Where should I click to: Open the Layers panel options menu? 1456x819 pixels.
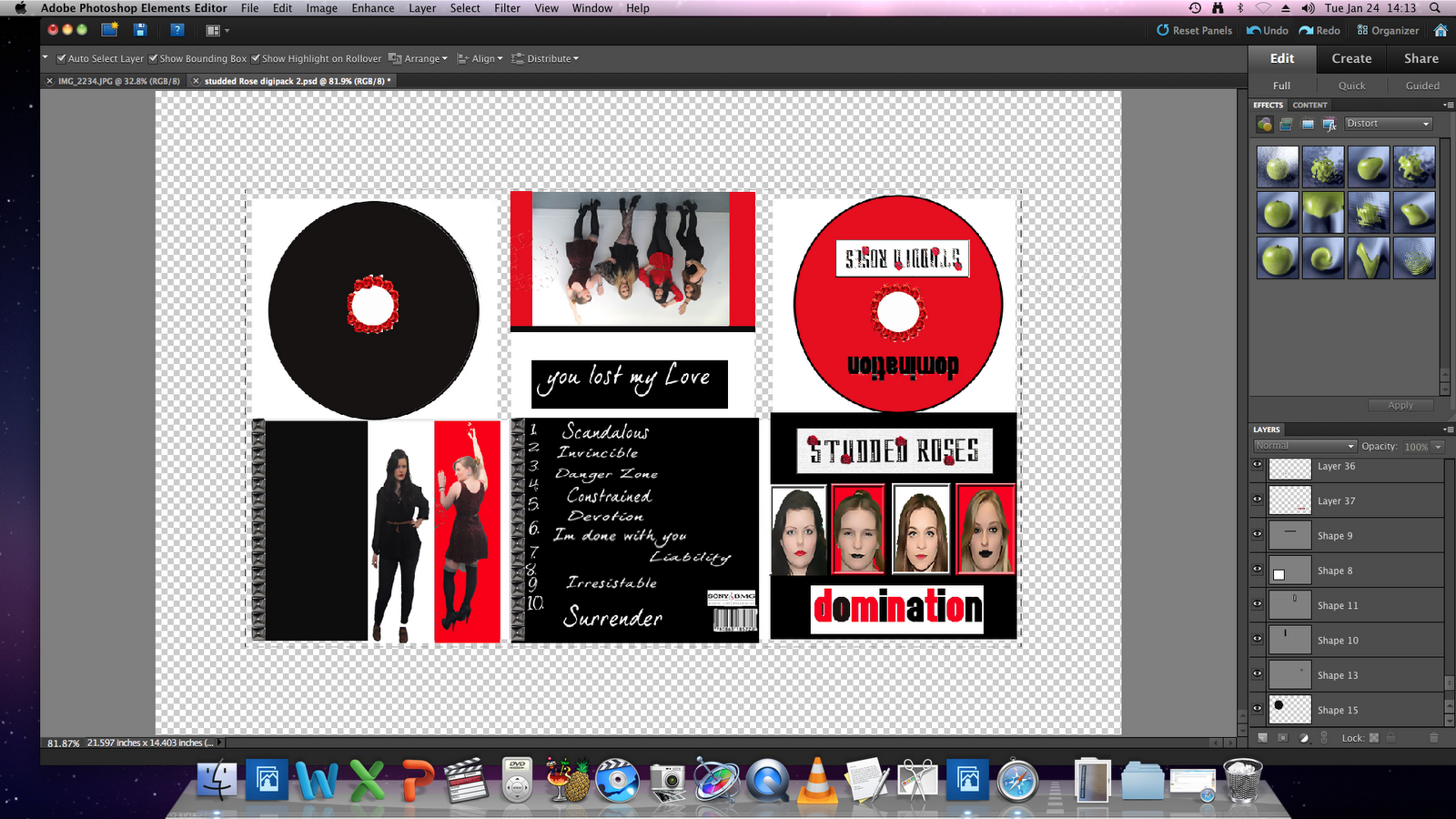pyautogui.click(x=1449, y=430)
